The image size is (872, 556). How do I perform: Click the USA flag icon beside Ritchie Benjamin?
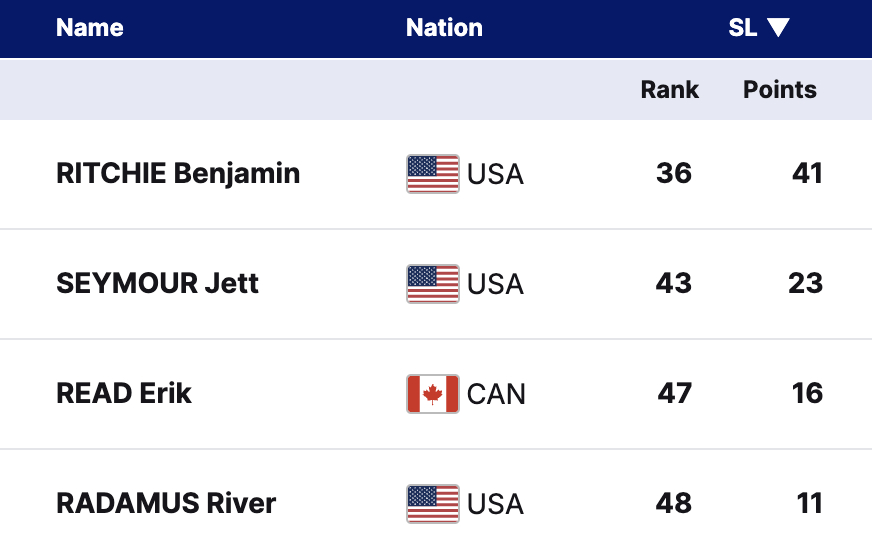[433, 174]
